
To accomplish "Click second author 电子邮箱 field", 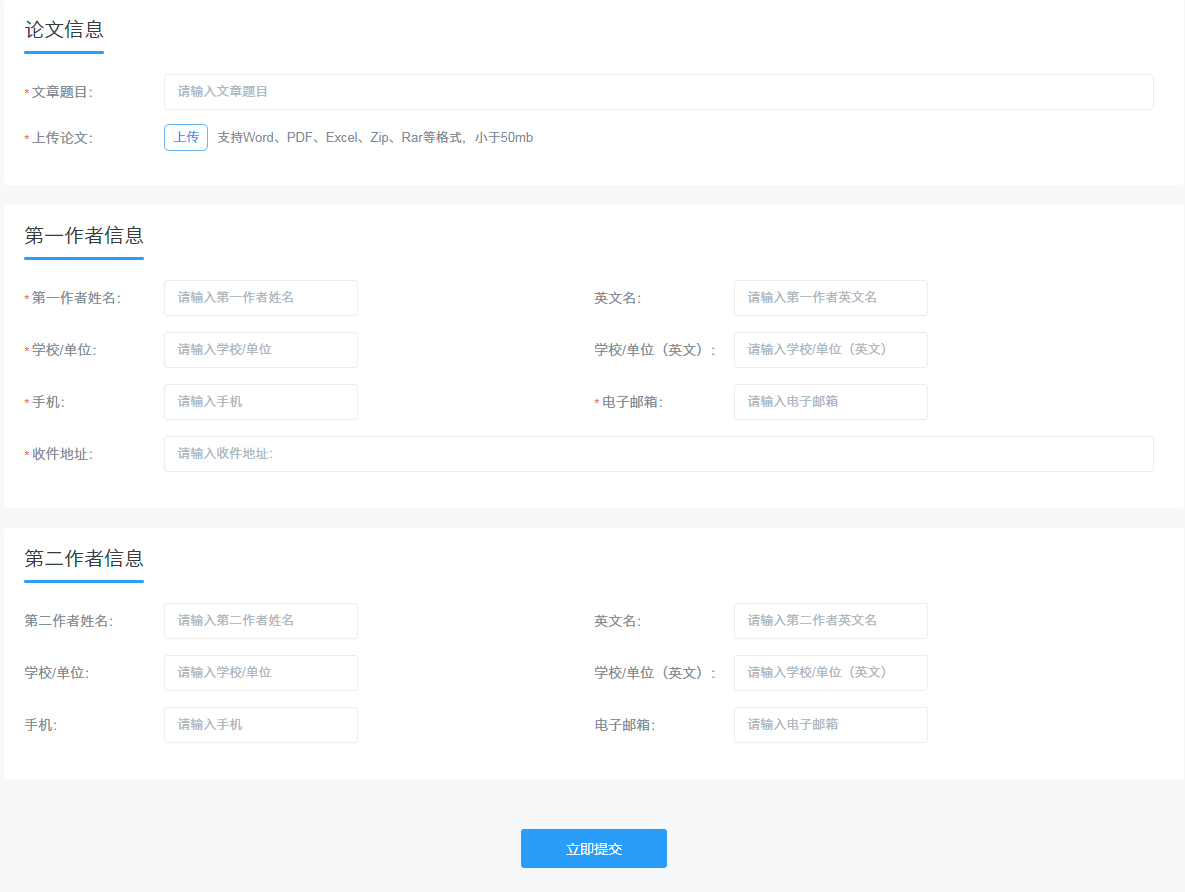I will pos(831,725).
